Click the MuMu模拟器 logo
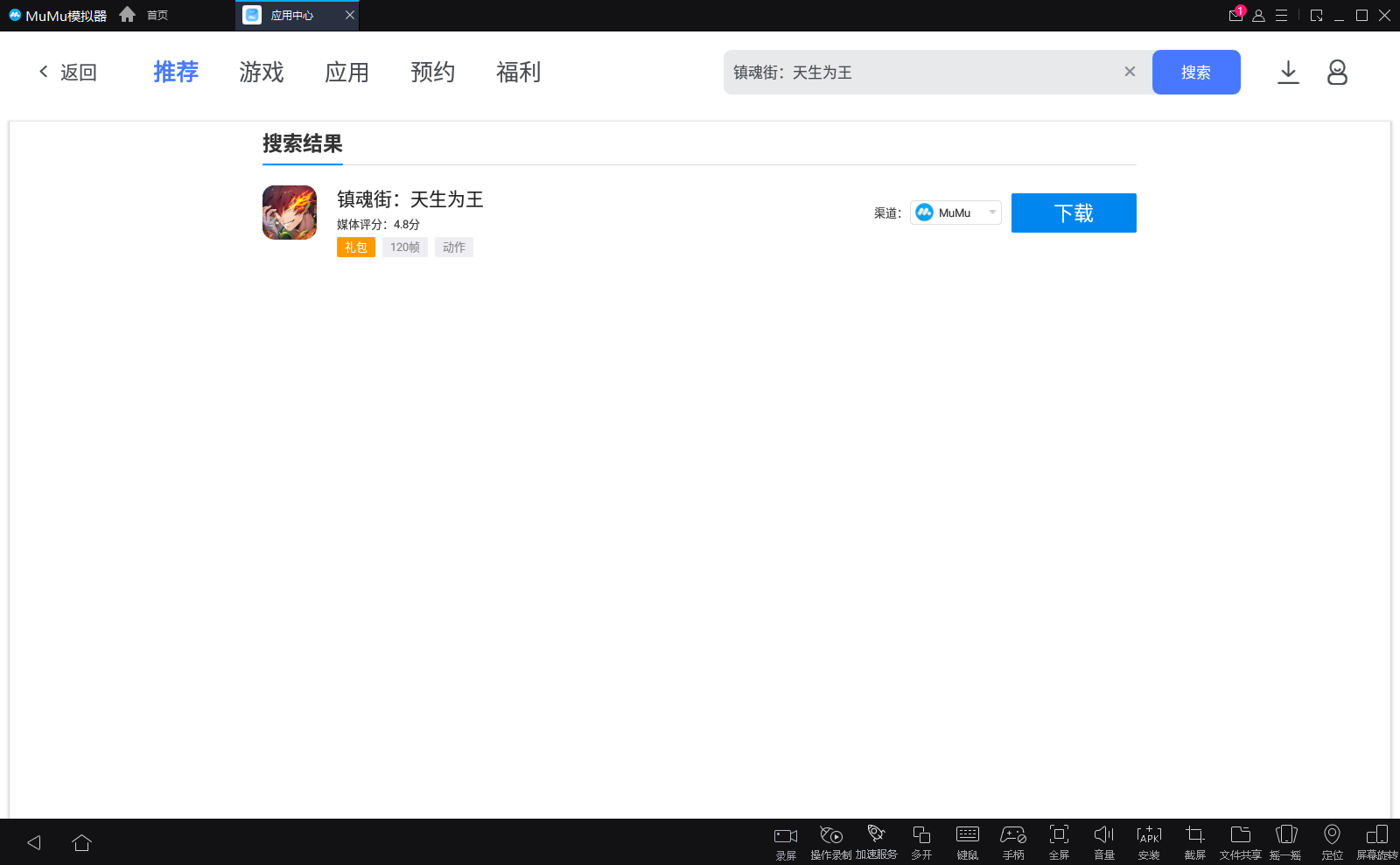This screenshot has width=1400, height=865. click(x=58, y=15)
